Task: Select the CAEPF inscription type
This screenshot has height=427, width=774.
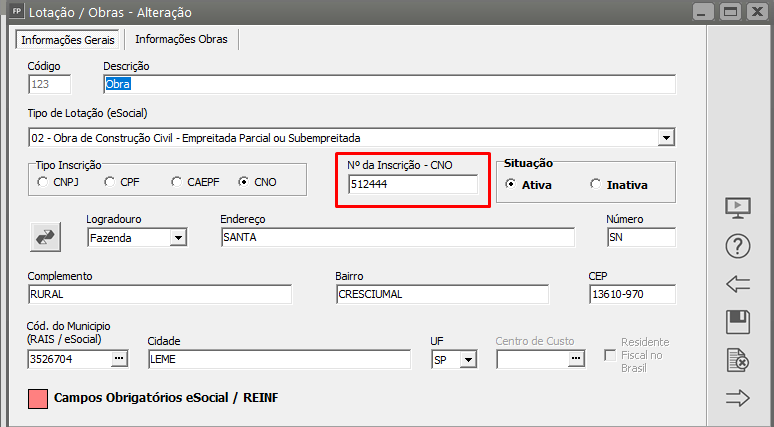Action: click(x=176, y=182)
